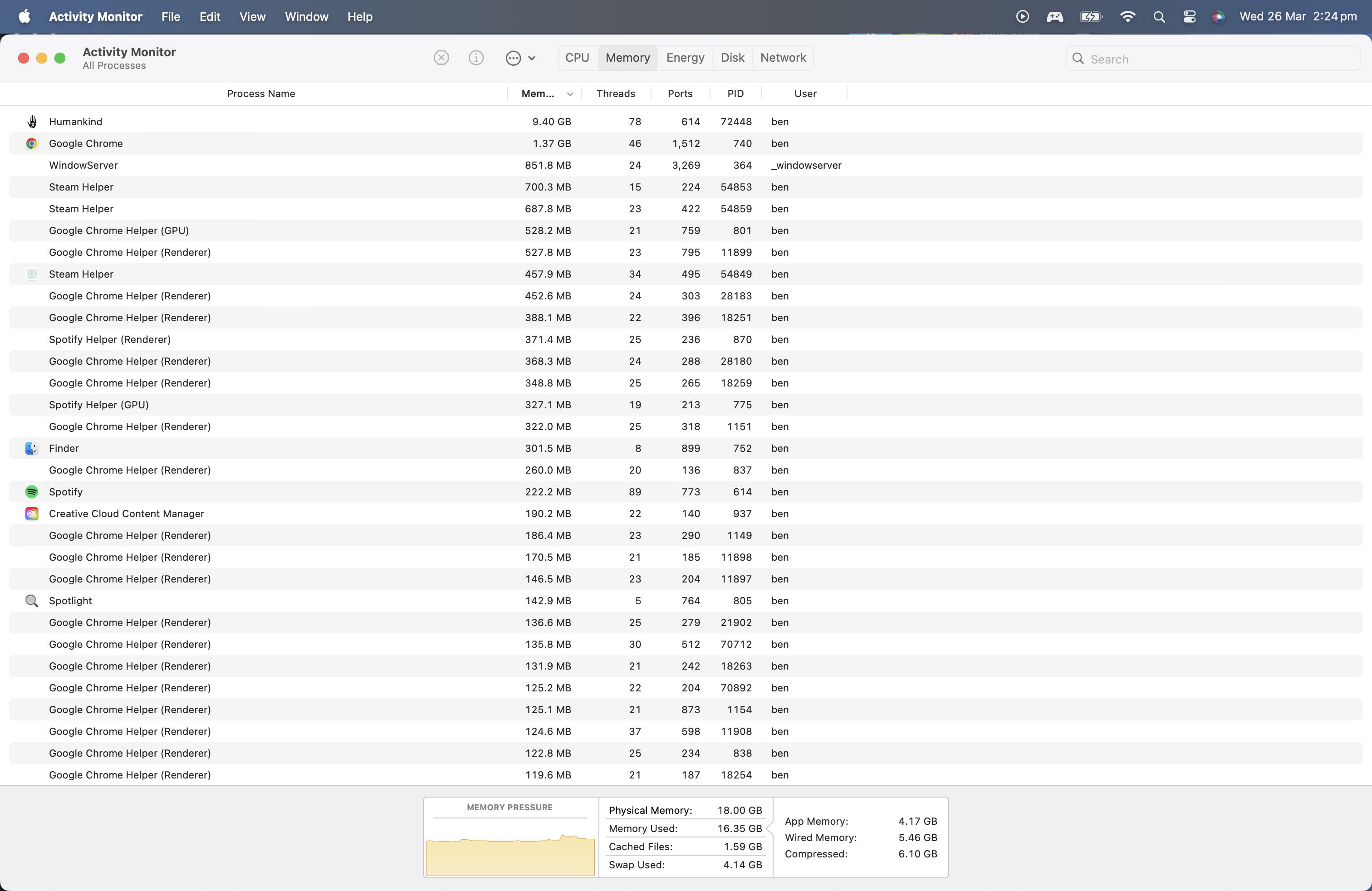The width and height of the screenshot is (1372, 891).
Task: Click the date and time clock
Action: (1298, 17)
